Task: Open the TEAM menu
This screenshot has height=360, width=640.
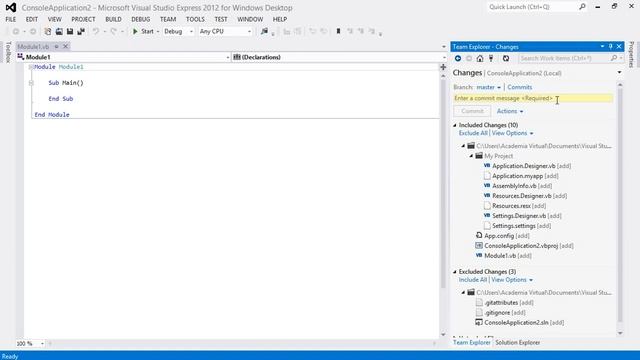Action: point(168,19)
